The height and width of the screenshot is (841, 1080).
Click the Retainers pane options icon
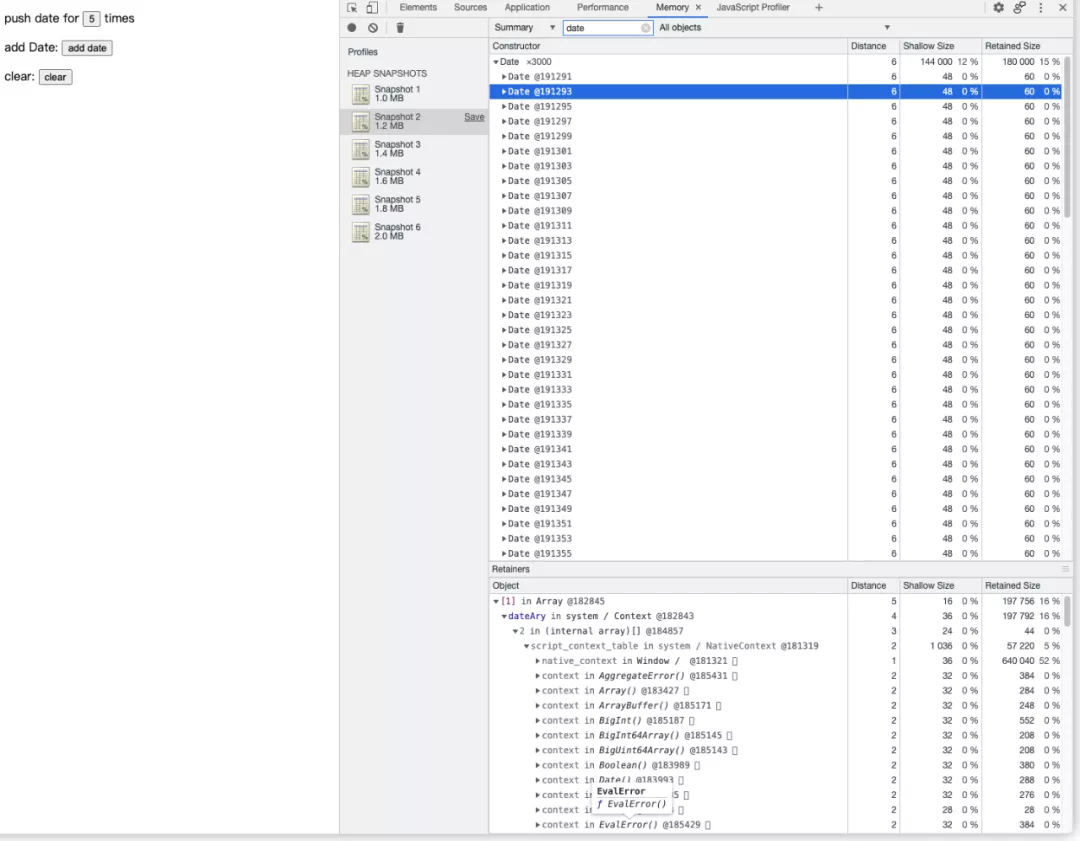pos(1066,569)
